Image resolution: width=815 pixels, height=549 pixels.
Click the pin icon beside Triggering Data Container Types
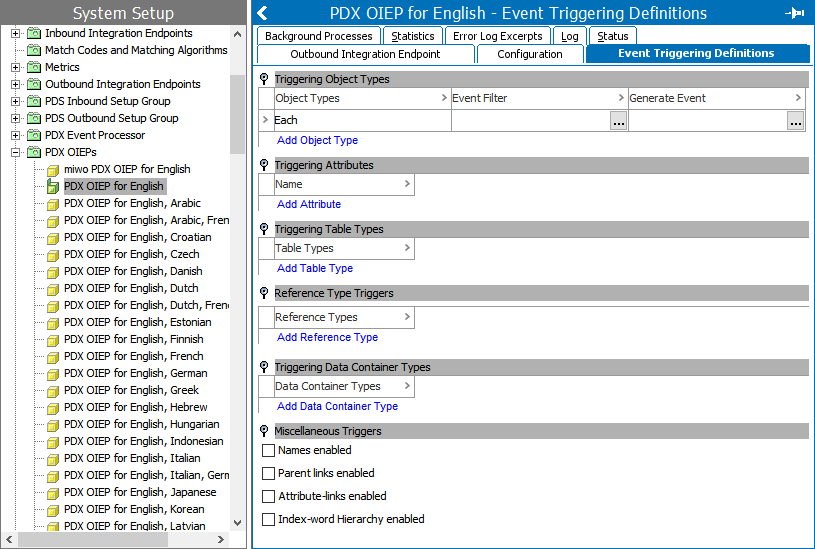click(264, 367)
